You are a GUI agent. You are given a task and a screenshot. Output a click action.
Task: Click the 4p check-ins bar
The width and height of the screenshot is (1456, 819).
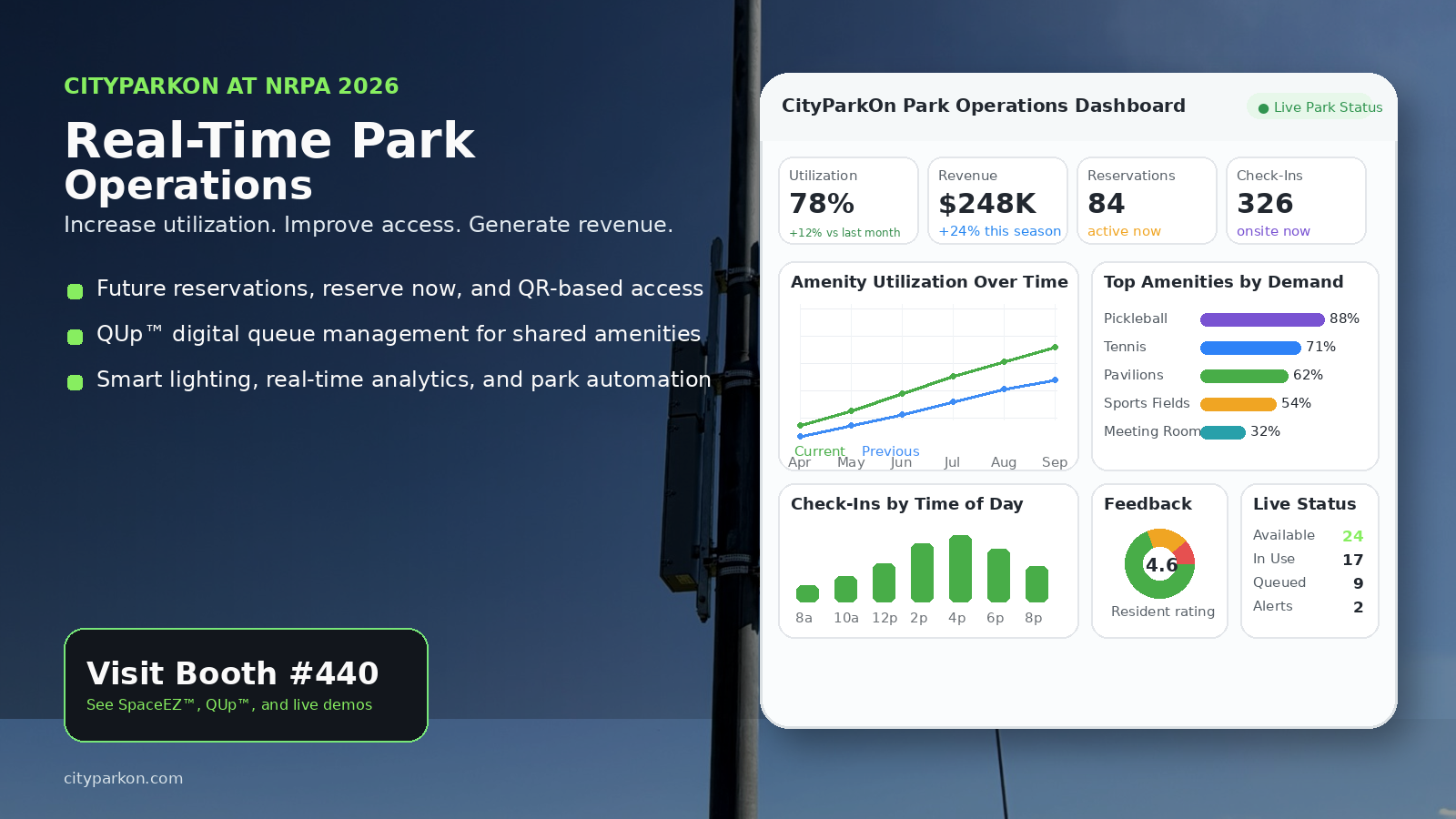(x=960, y=569)
